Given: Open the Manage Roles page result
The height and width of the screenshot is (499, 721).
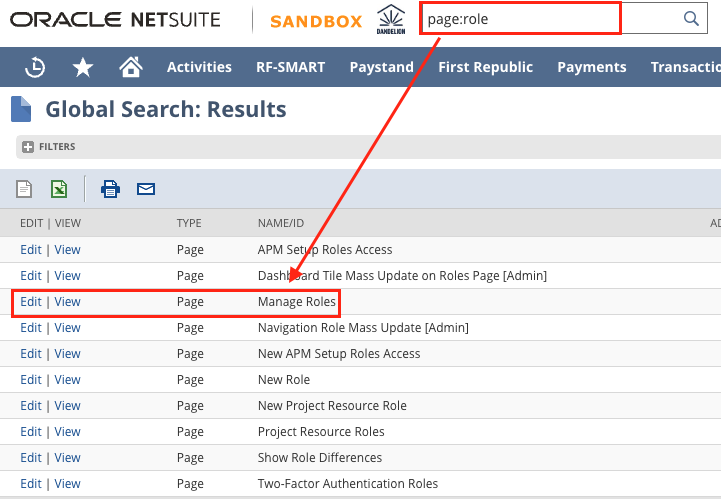Looking at the screenshot, I should click(x=296, y=302).
